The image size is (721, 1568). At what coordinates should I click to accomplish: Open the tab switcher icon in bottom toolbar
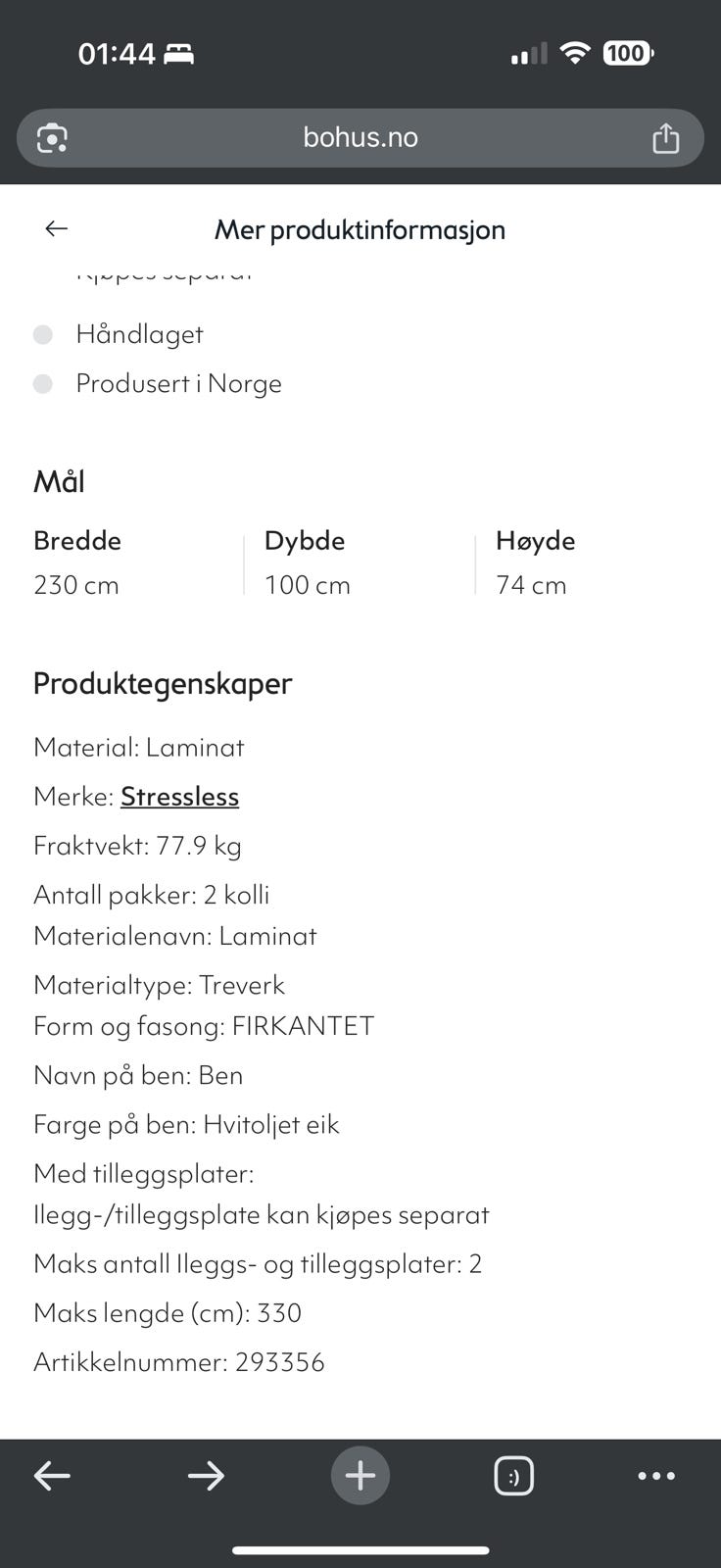515,1475
